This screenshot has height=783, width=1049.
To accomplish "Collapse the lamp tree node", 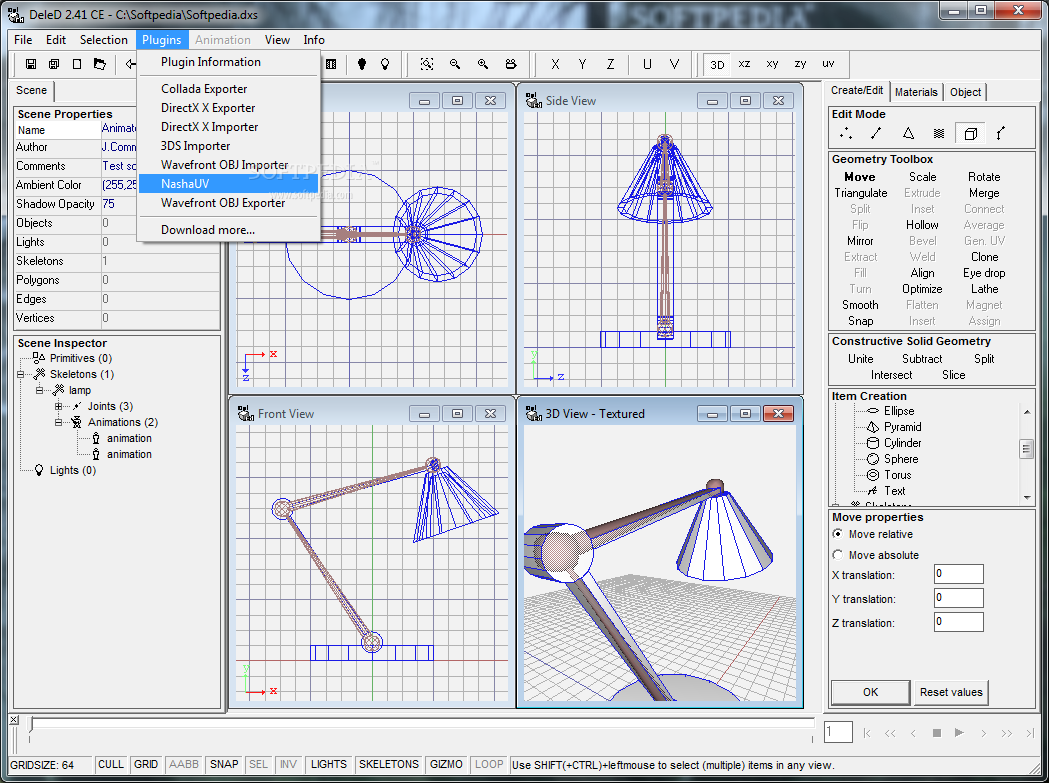I will (39, 390).
